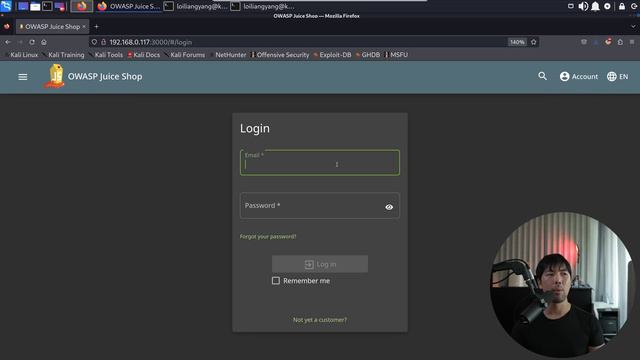640x360 pixels.
Task: Open the Kali Forums bookmark
Action: pos(185,55)
